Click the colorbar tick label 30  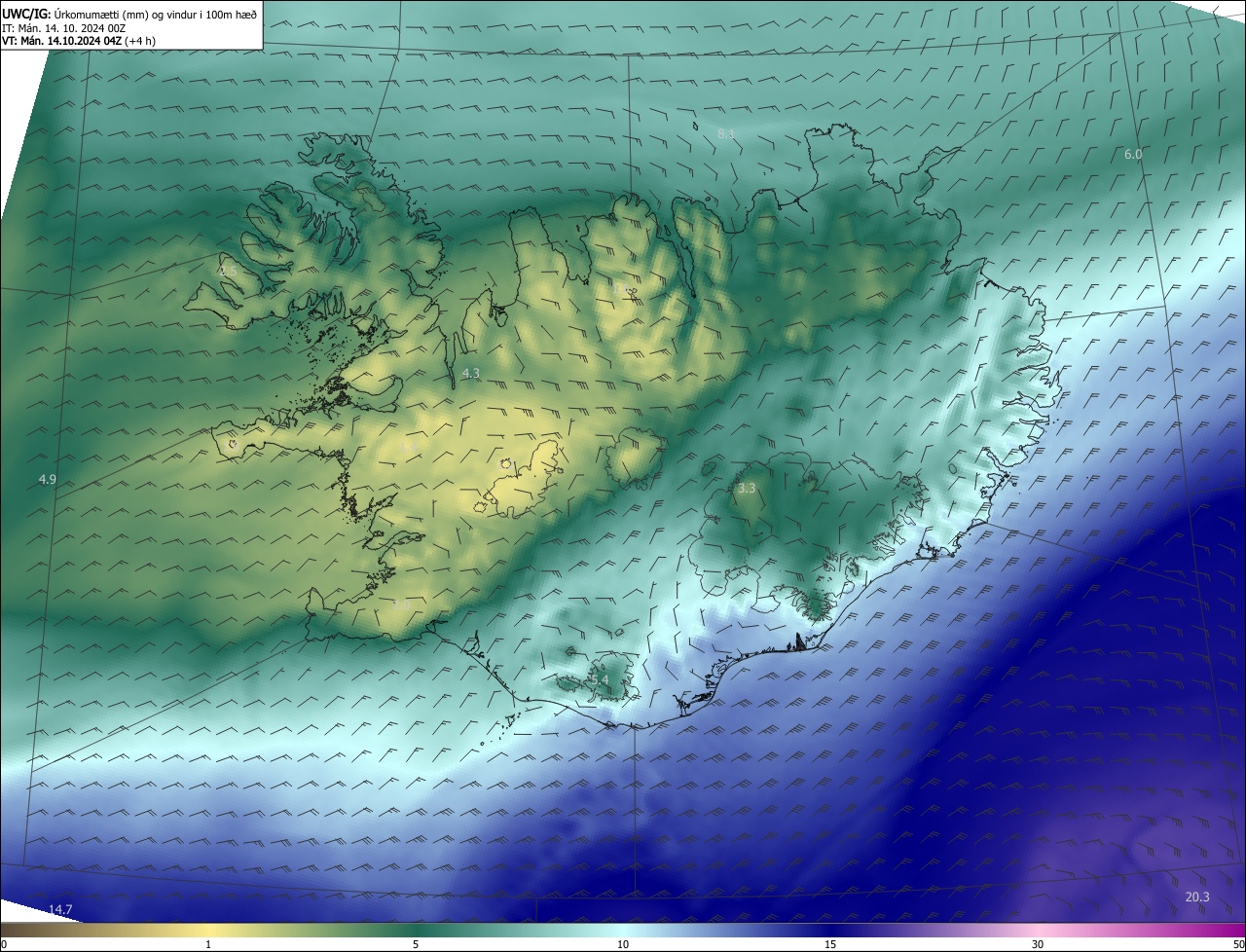[x=1038, y=944]
